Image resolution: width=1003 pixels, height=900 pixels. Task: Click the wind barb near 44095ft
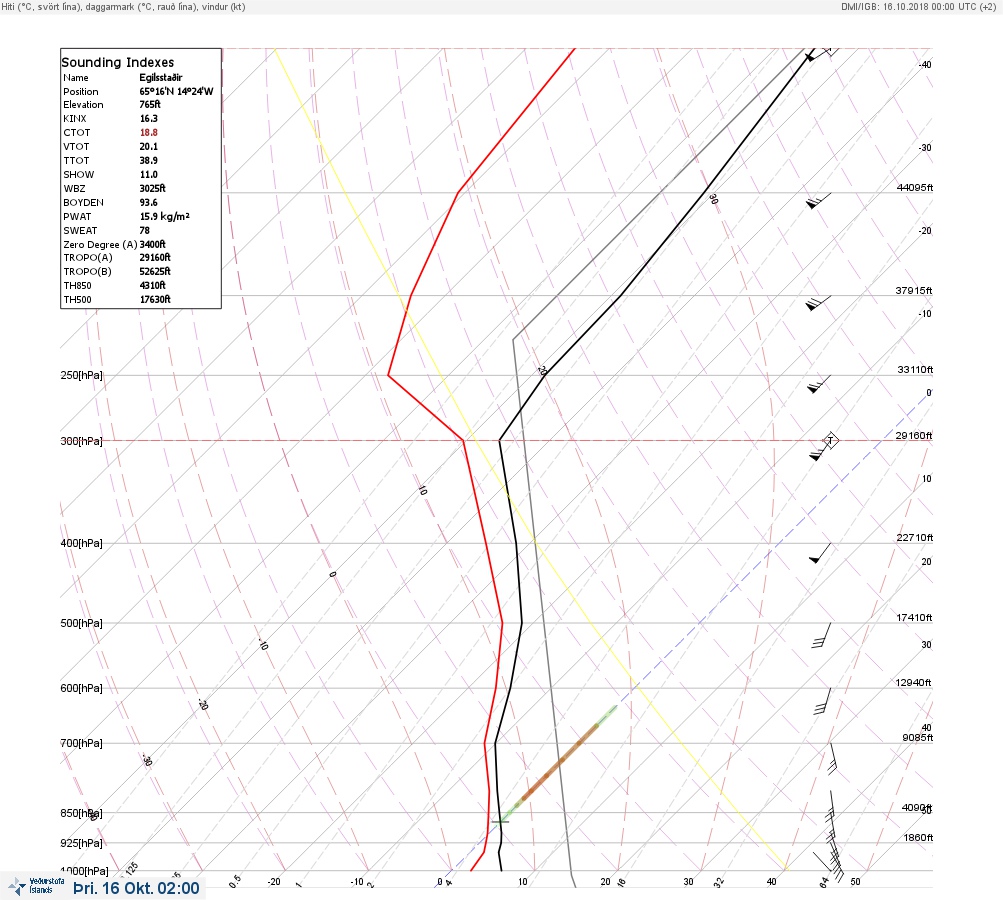point(819,201)
